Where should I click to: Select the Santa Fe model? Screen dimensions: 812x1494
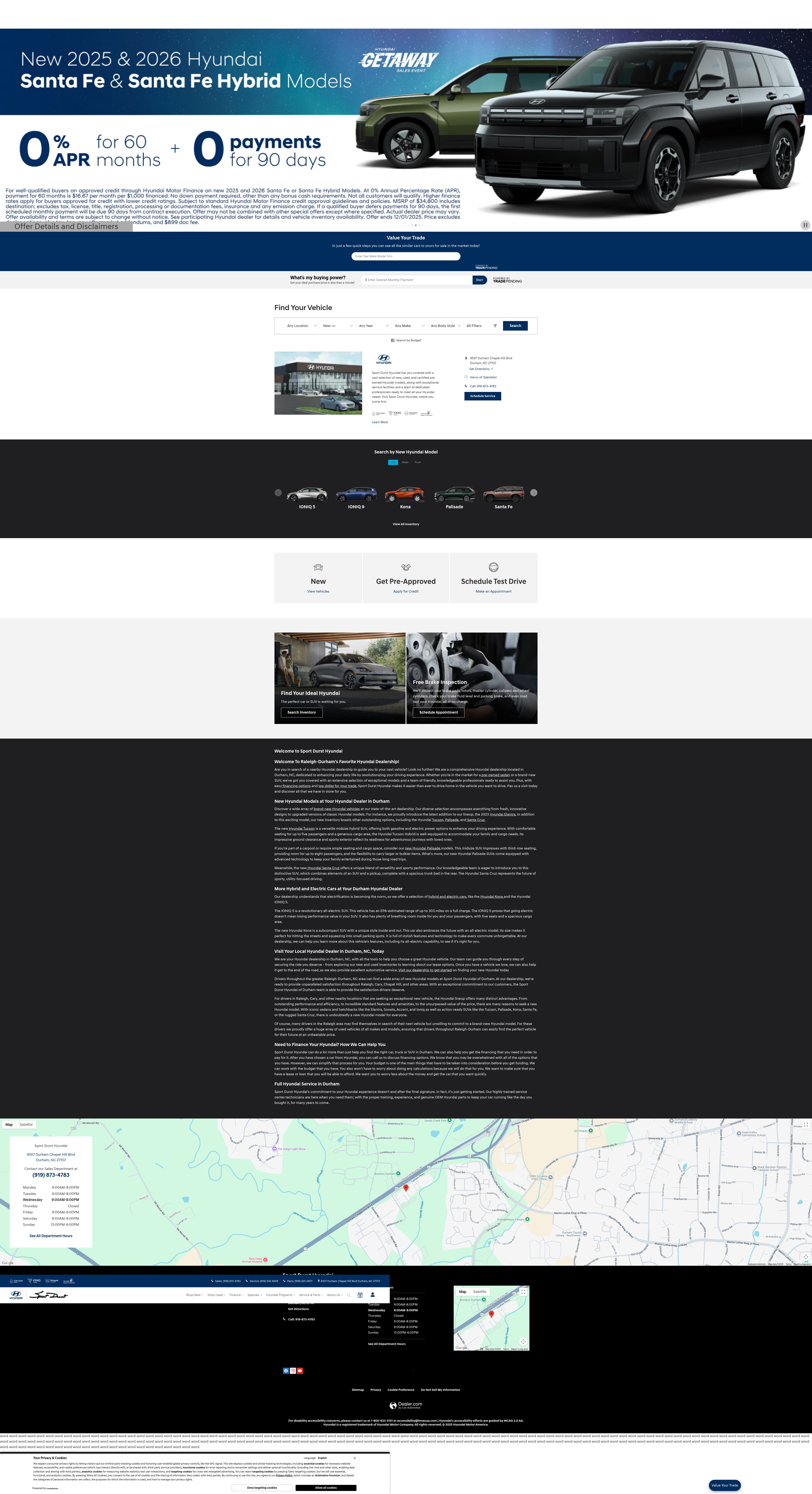coord(504,498)
